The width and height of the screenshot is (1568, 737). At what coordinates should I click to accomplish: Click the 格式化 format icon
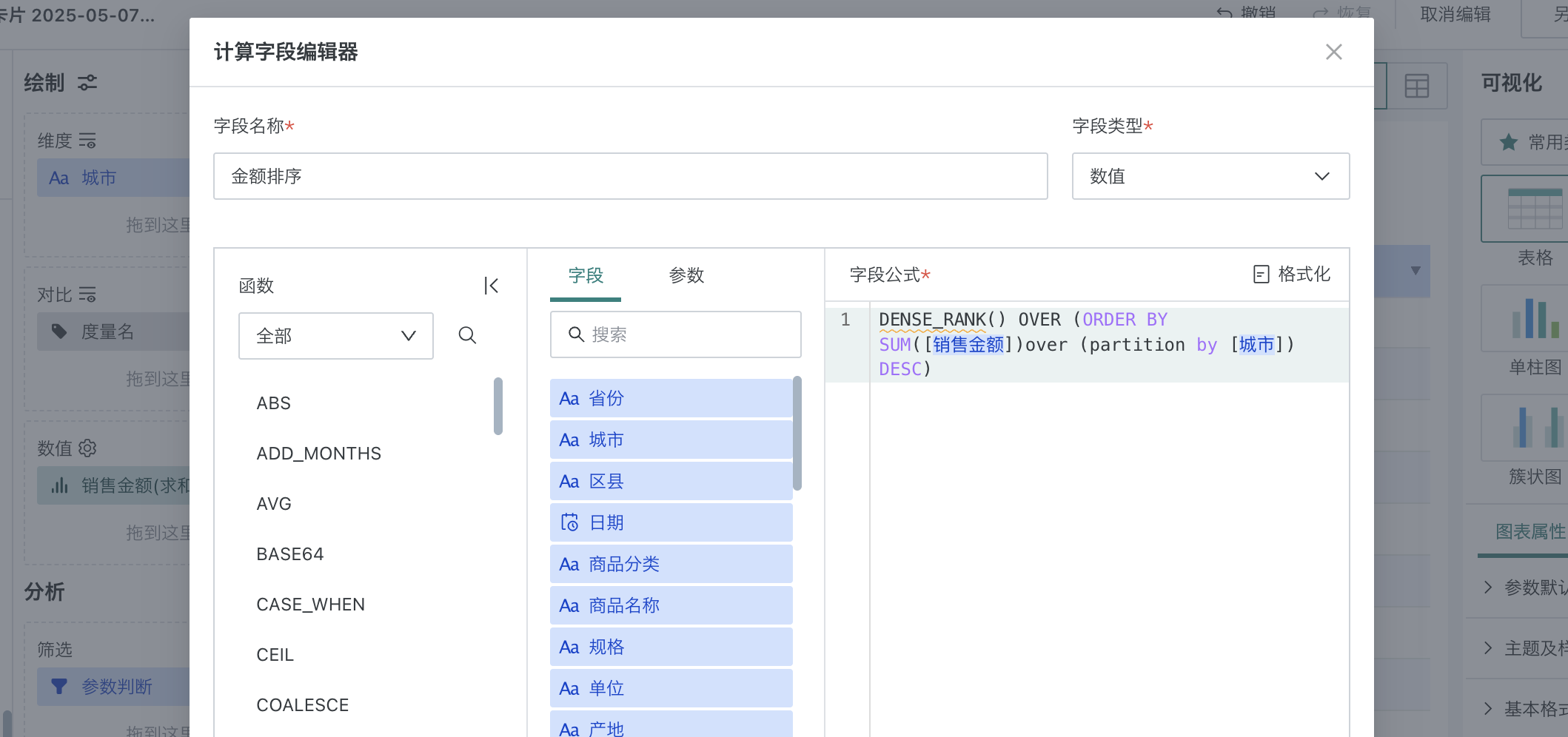tap(1261, 275)
